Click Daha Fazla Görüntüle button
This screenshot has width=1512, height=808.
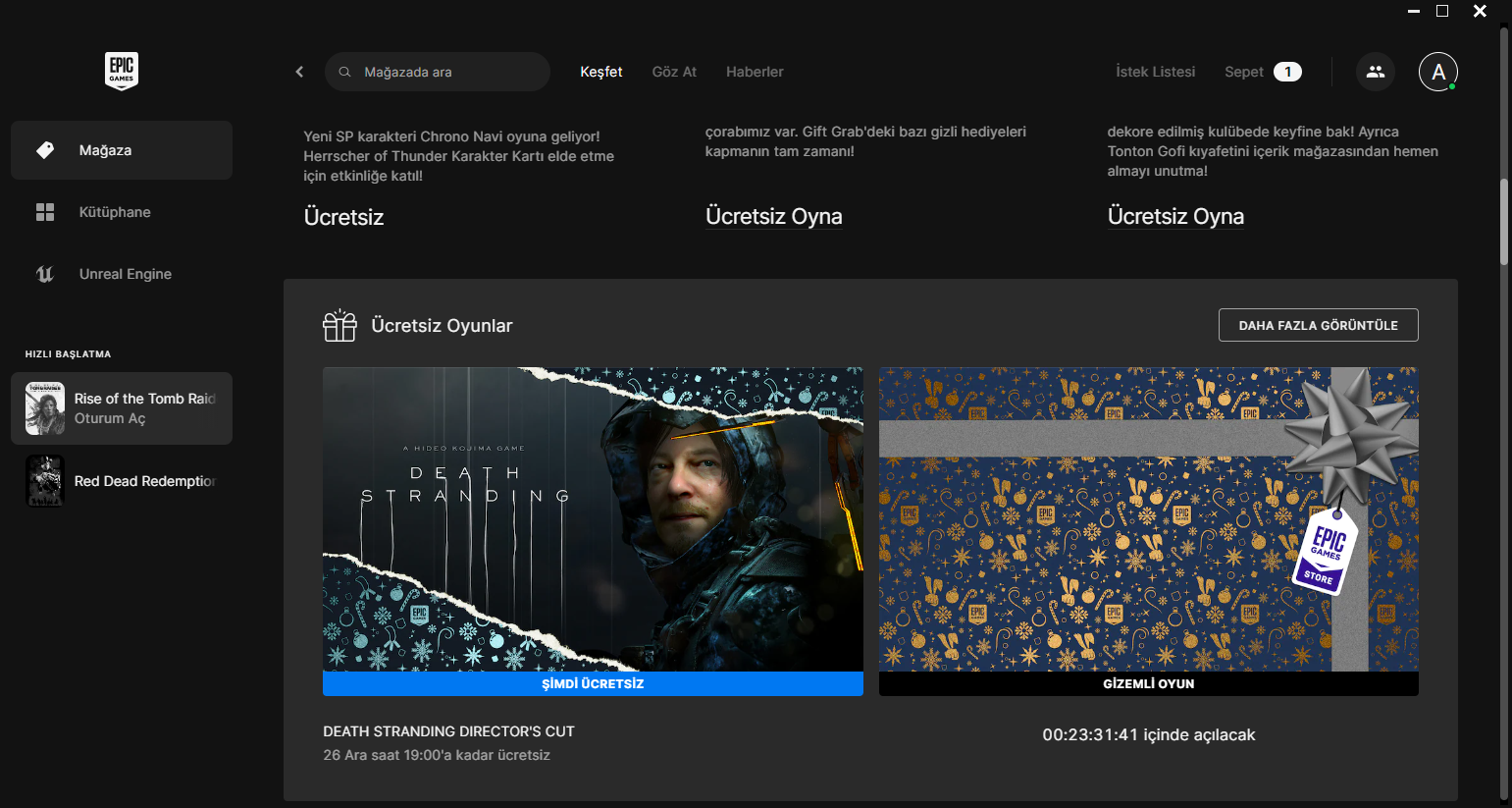(1319, 325)
